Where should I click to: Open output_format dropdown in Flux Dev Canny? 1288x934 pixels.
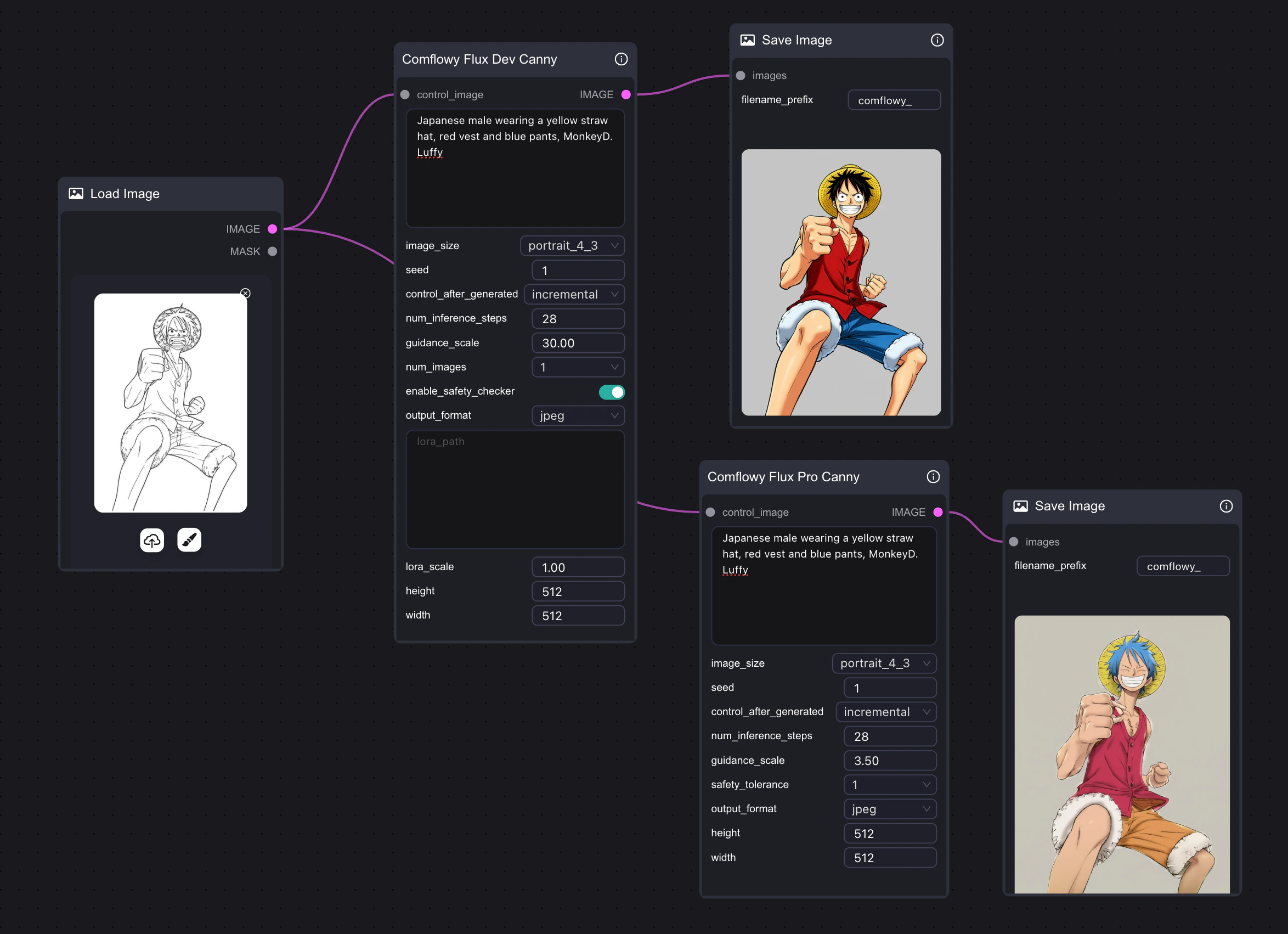click(578, 416)
